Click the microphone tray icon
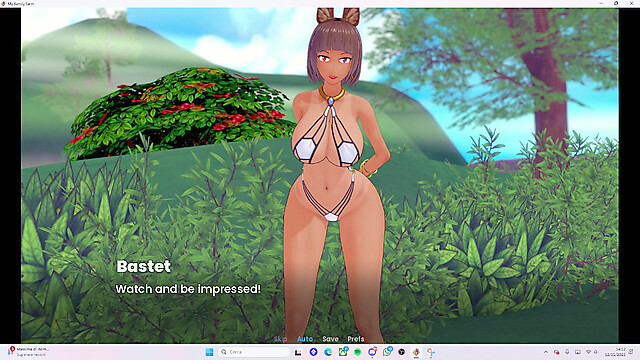This screenshot has width=640, height=360. (567, 352)
